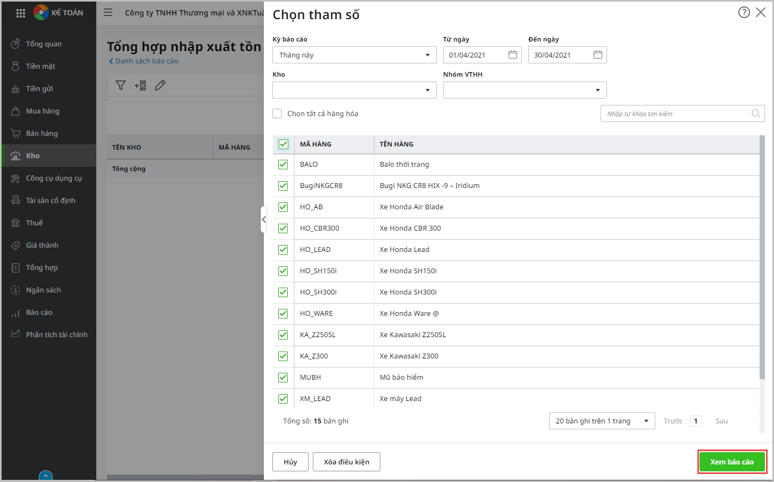This screenshot has height=482, width=774.
Task: Click the search magnifier icon
Action: 755,114
